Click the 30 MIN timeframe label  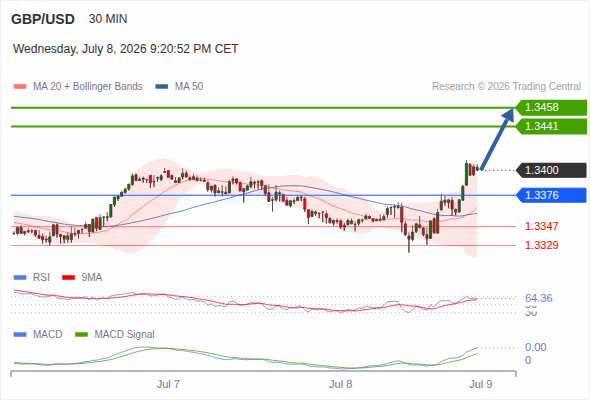coord(108,19)
